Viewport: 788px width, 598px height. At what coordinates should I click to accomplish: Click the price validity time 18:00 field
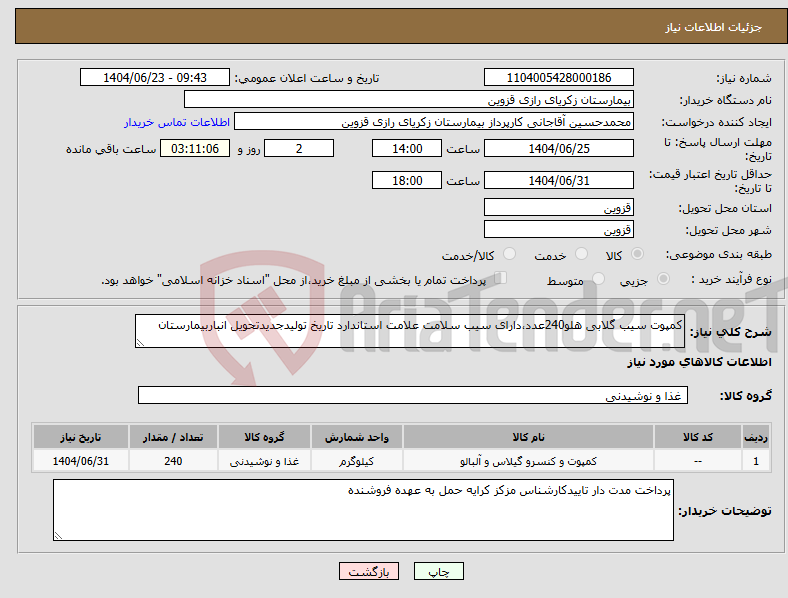click(x=407, y=180)
